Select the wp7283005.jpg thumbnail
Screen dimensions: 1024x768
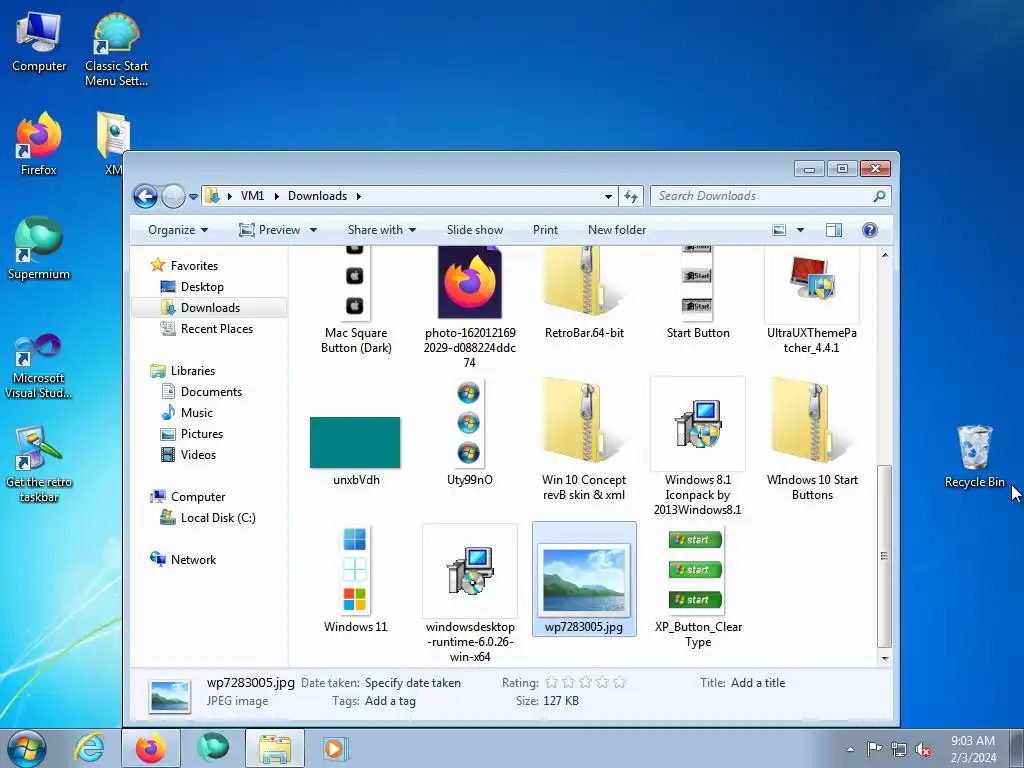(584, 579)
